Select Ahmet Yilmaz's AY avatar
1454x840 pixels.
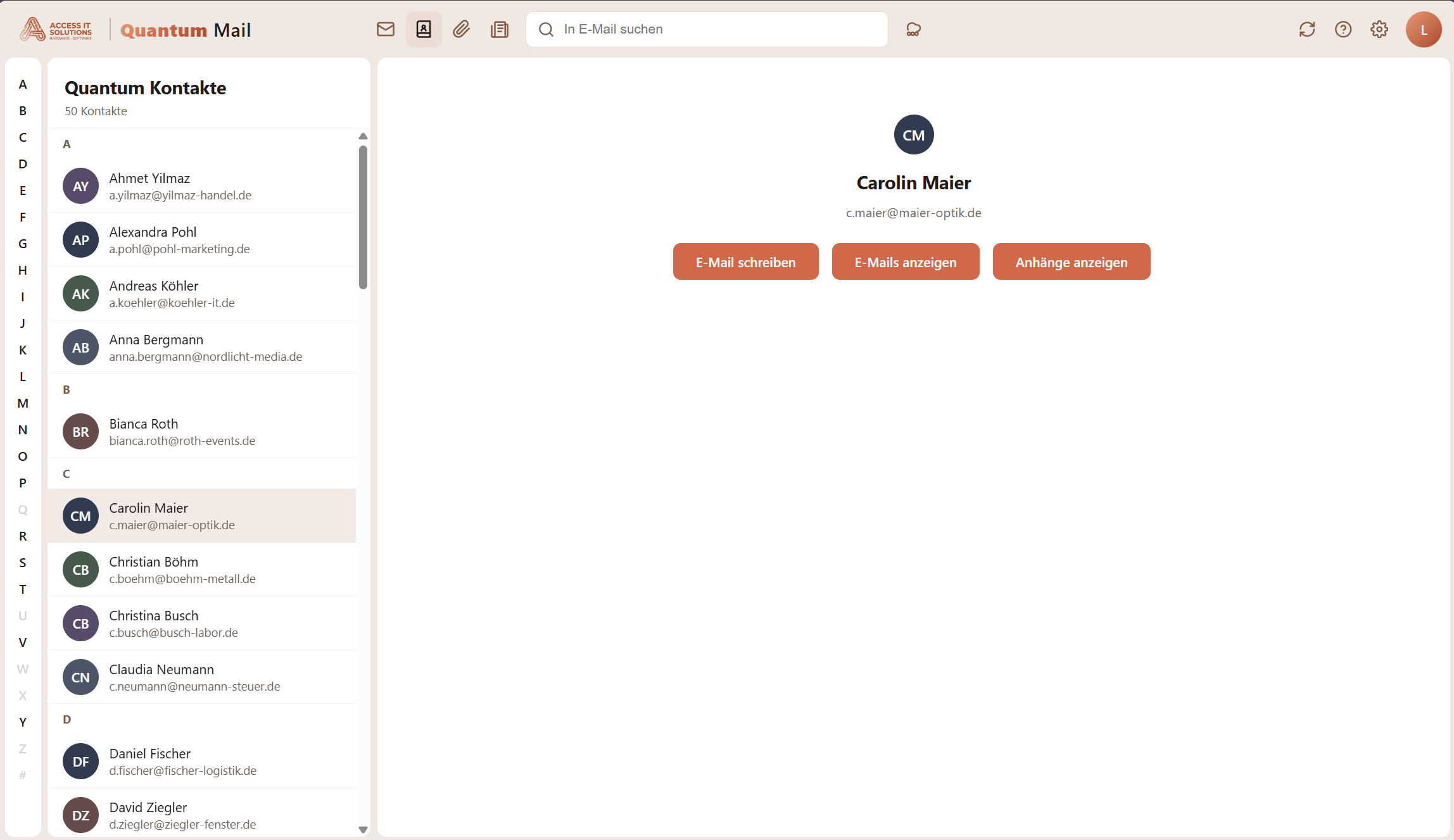(x=80, y=186)
